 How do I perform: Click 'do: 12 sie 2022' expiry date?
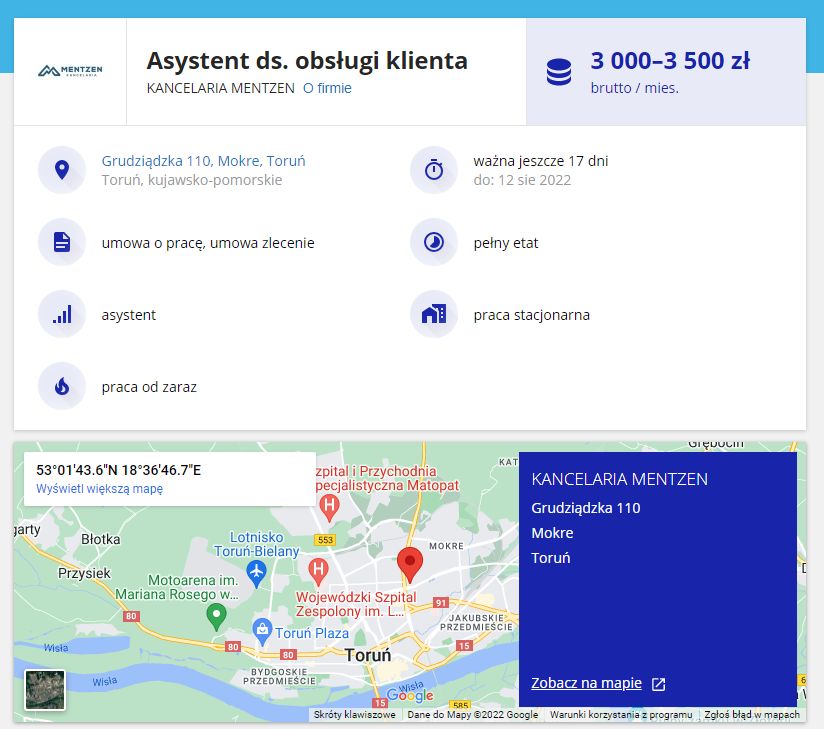pos(522,180)
